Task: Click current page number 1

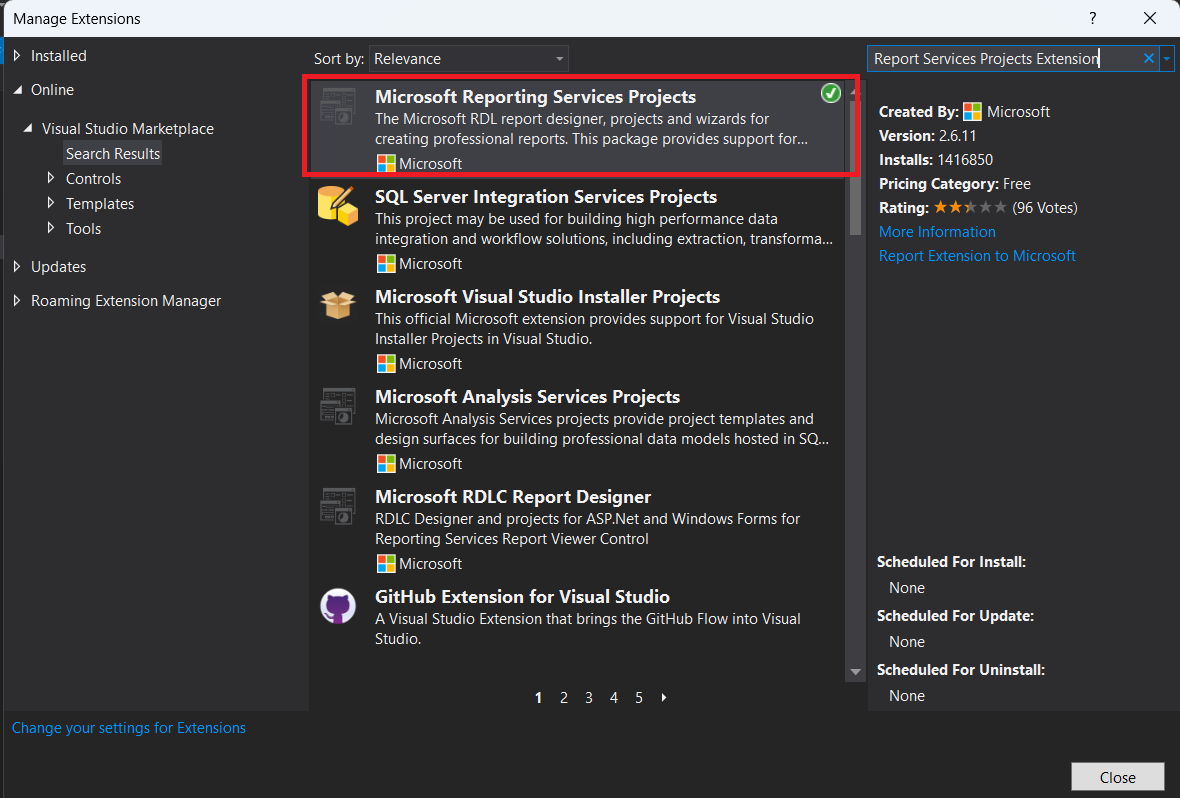Action: point(538,698)
